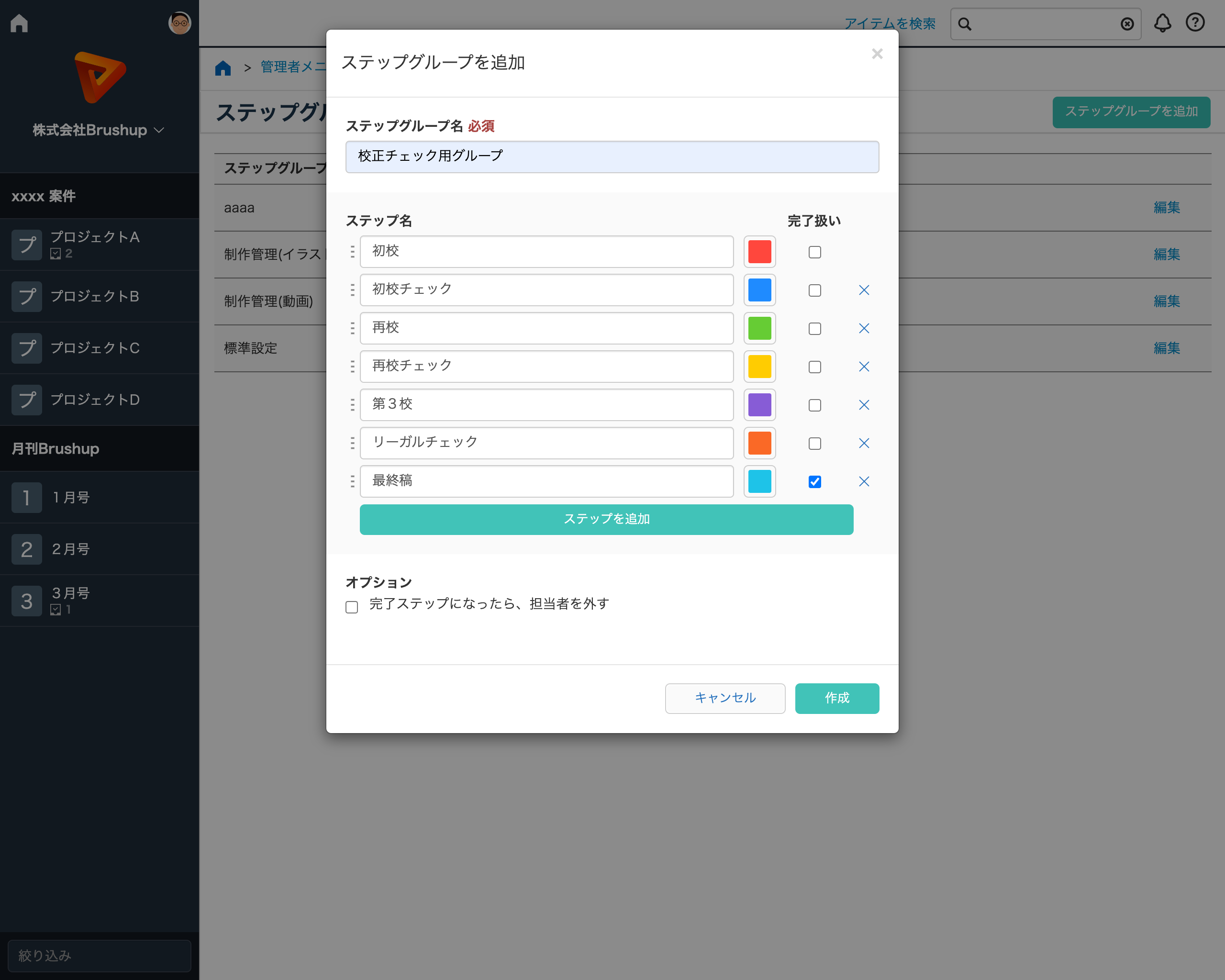Grab drag handle beside 再校 step
The height and width of the screenshot is (980, 1225).
[x=352, y=328]
